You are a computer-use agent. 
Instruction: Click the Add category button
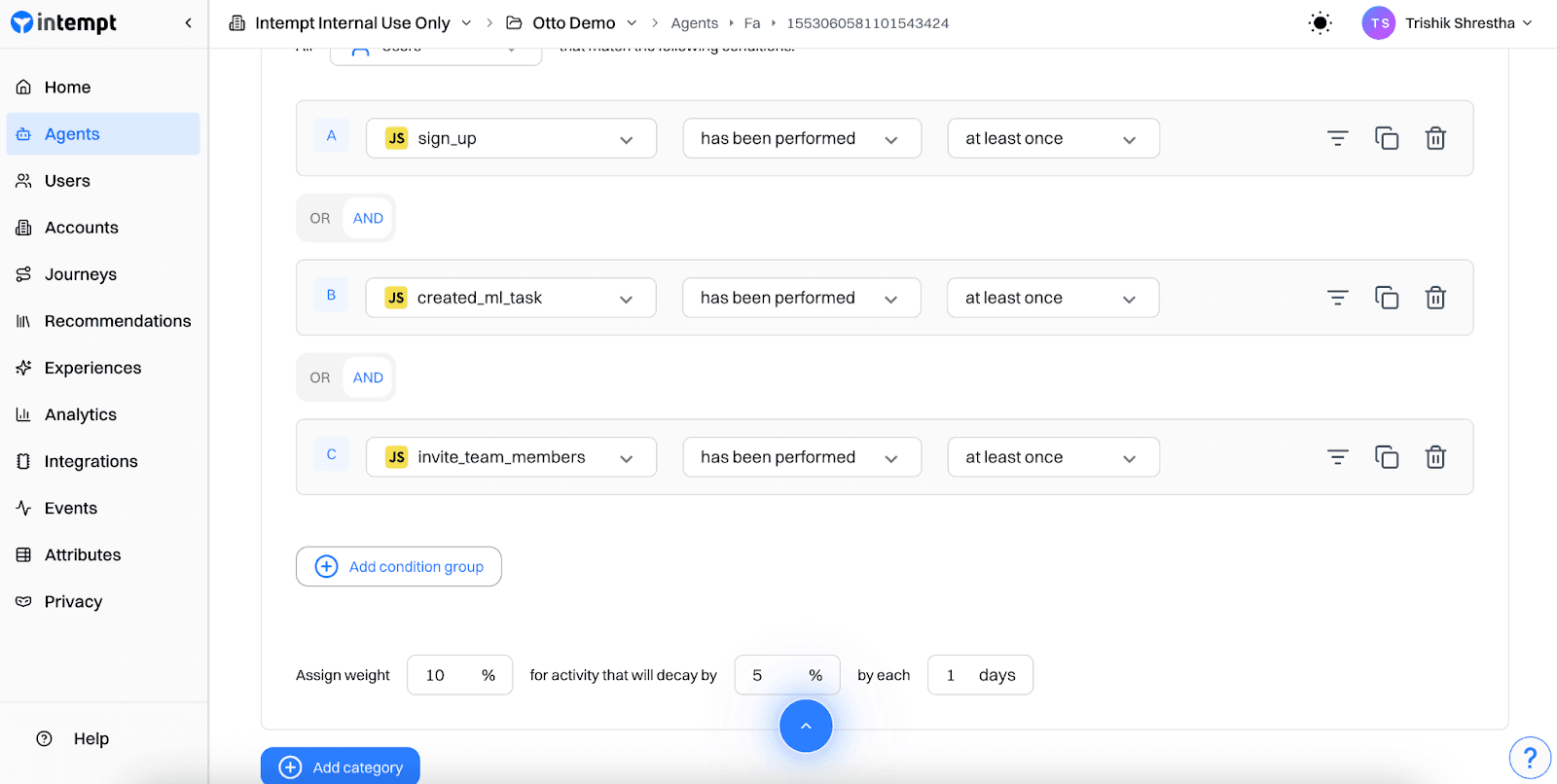(x=341, y=766)
